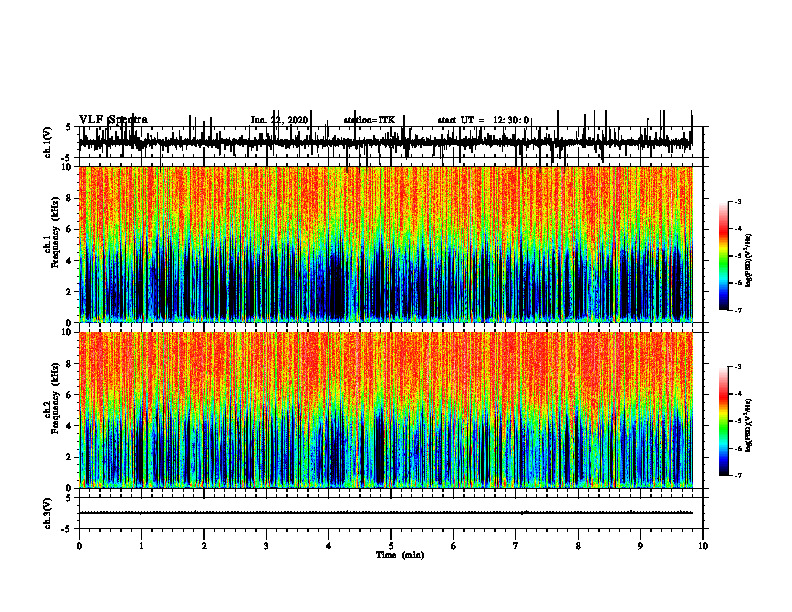Click time axis tick label "6"
This screenshot has width=792, height=612.
(454, 546)
